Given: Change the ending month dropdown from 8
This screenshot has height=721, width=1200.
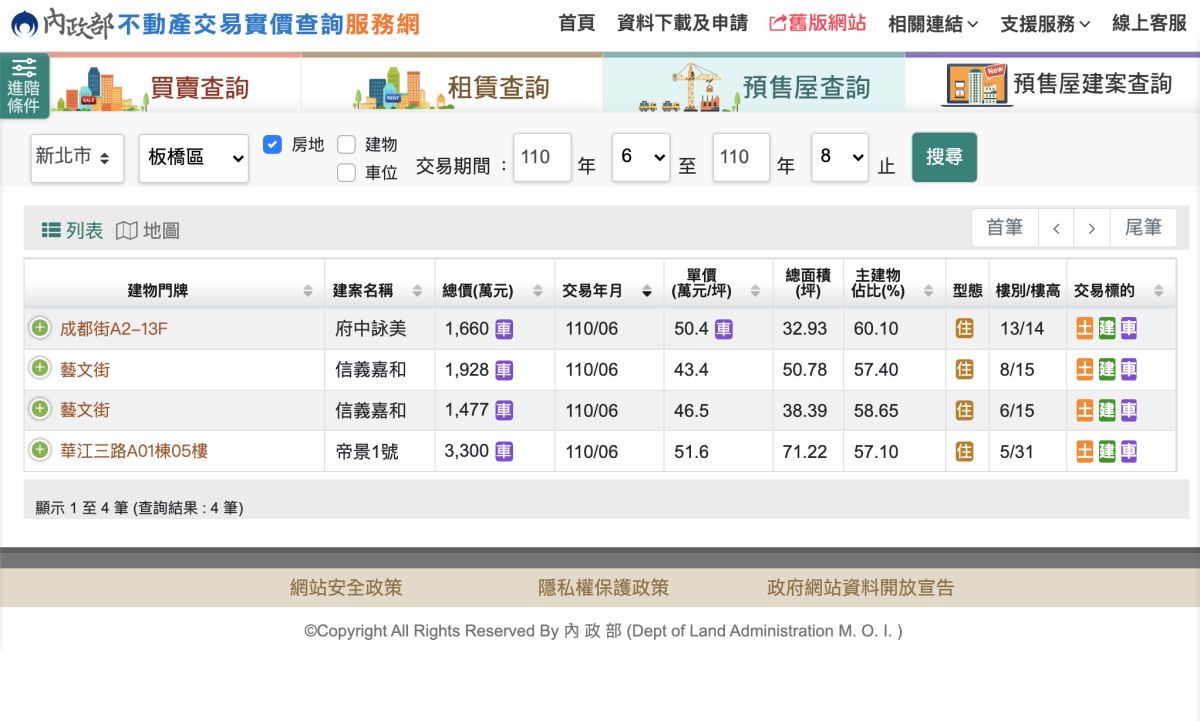Looking at the screenshot, I should click(840, 157).
